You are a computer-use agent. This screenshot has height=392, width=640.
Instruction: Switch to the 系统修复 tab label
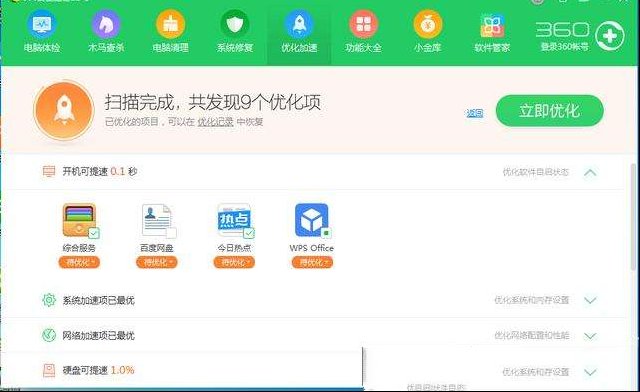235,48
